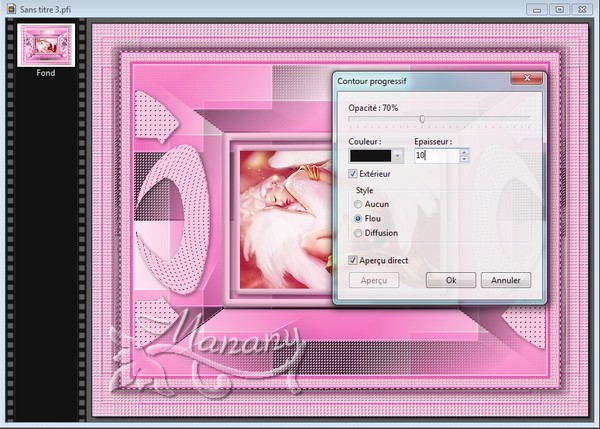Toggle the Aperçu direct checkbox

tap(353, 260)
